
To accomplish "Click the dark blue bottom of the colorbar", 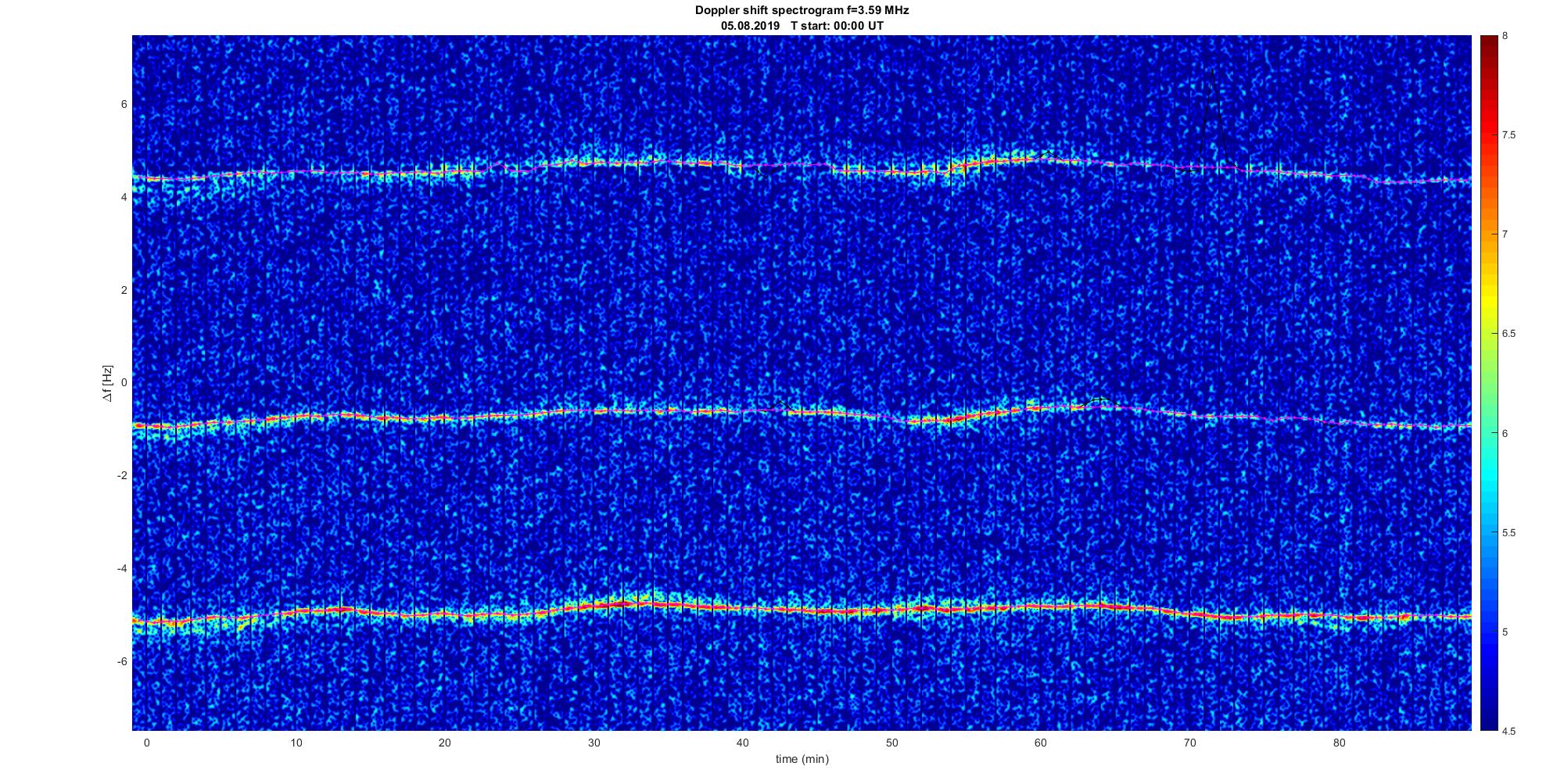I will [1488, 723].
